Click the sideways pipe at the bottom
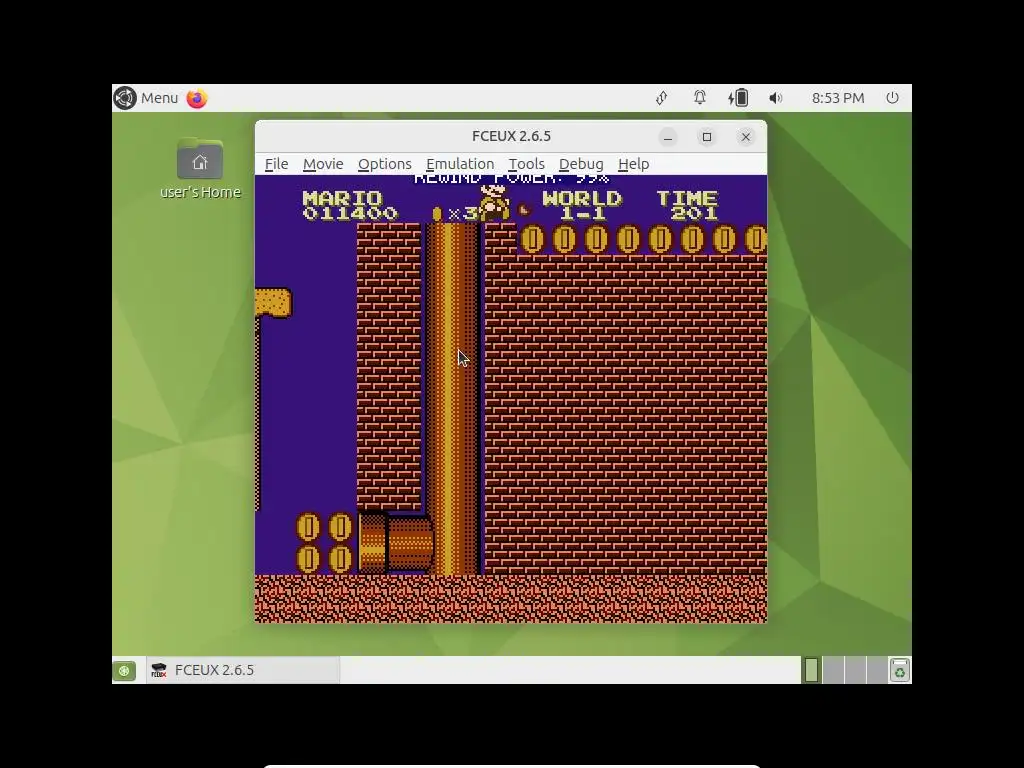Screen dimensions: 1024x768 coord(396,543)
